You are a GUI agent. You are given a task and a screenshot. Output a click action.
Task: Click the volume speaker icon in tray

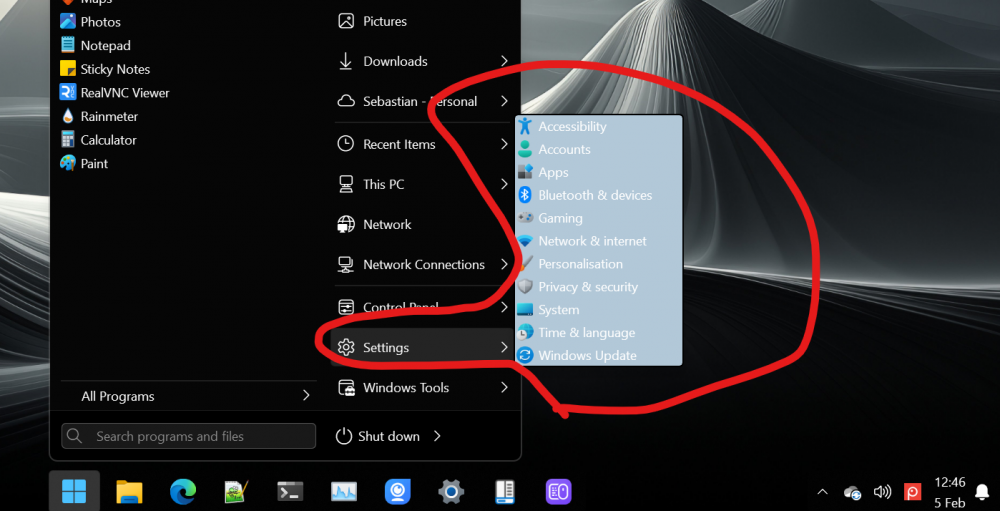click(882, 492)
